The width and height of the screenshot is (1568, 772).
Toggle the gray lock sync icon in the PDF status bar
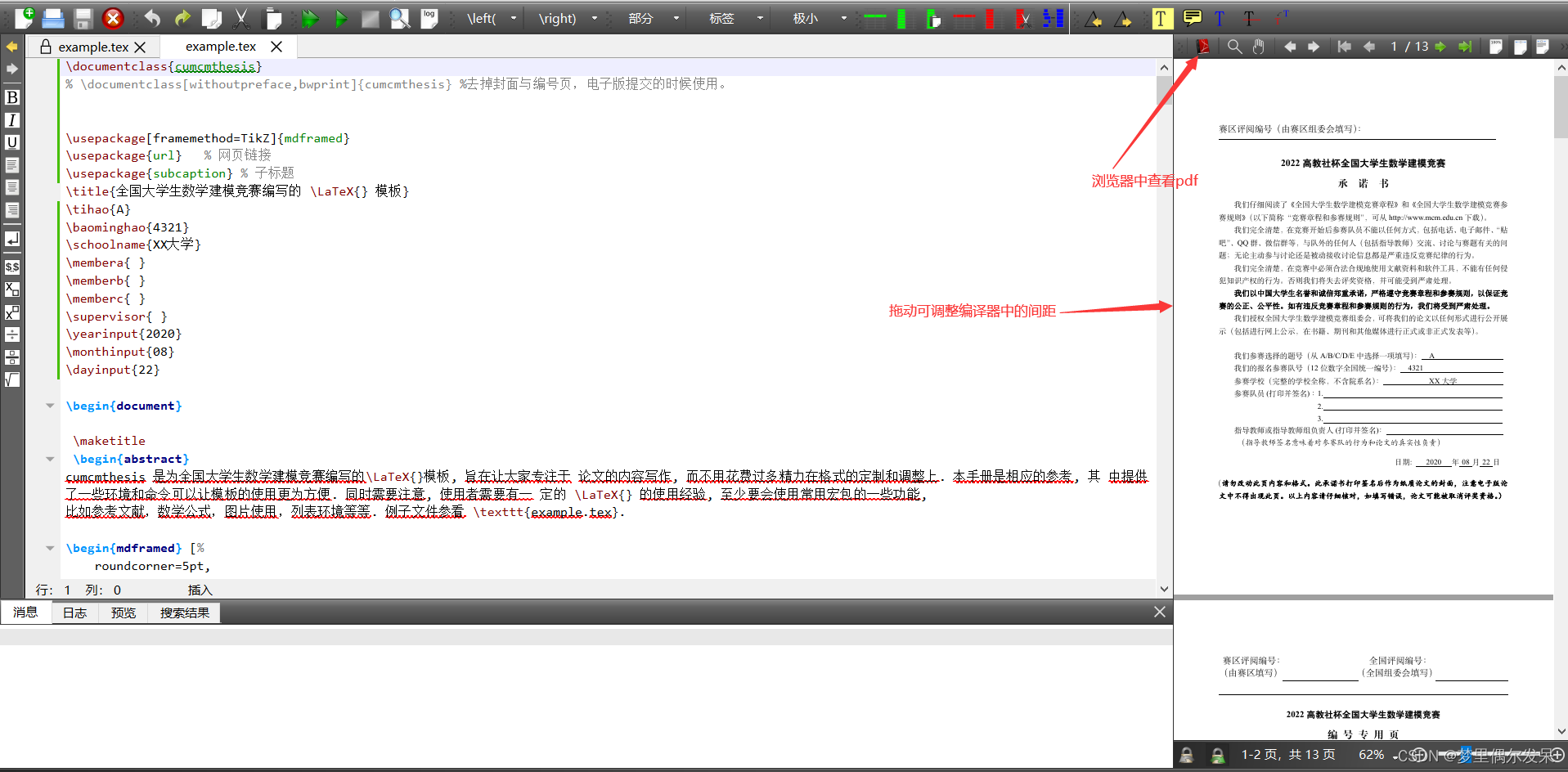point(1187,756)
